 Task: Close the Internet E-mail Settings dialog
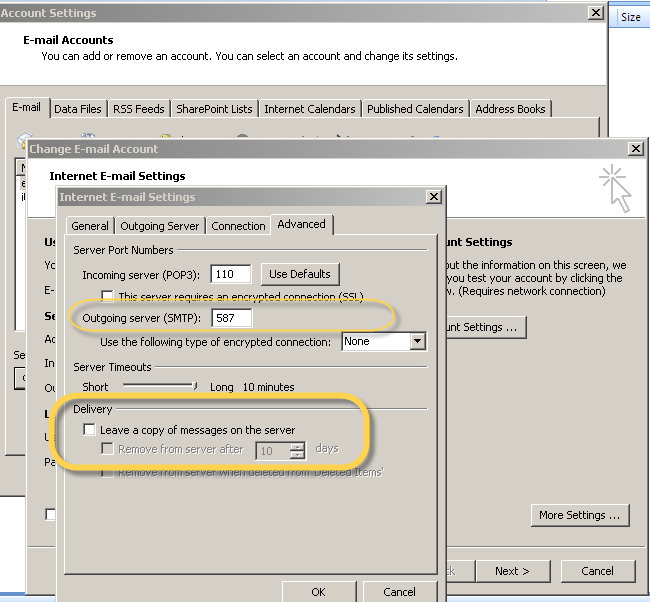tap(434, 197)
